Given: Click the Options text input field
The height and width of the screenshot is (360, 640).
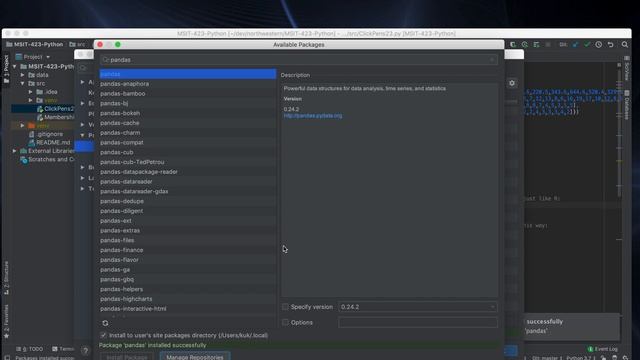Looking at the screenshot, I should click(418, 322).
